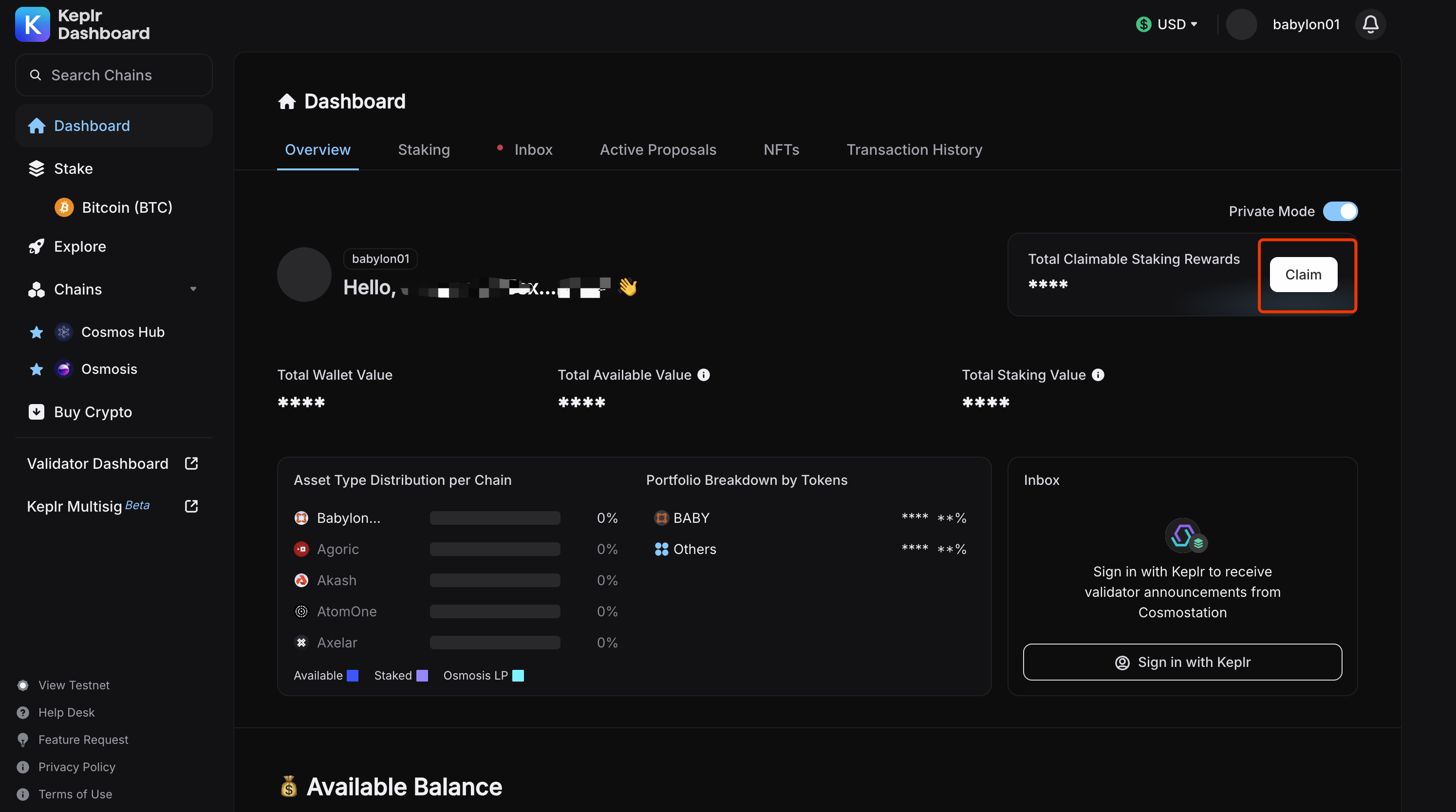The image size is (1456, 812).
Task: Open the Active Proposals tab
Action: coord(657,150)
